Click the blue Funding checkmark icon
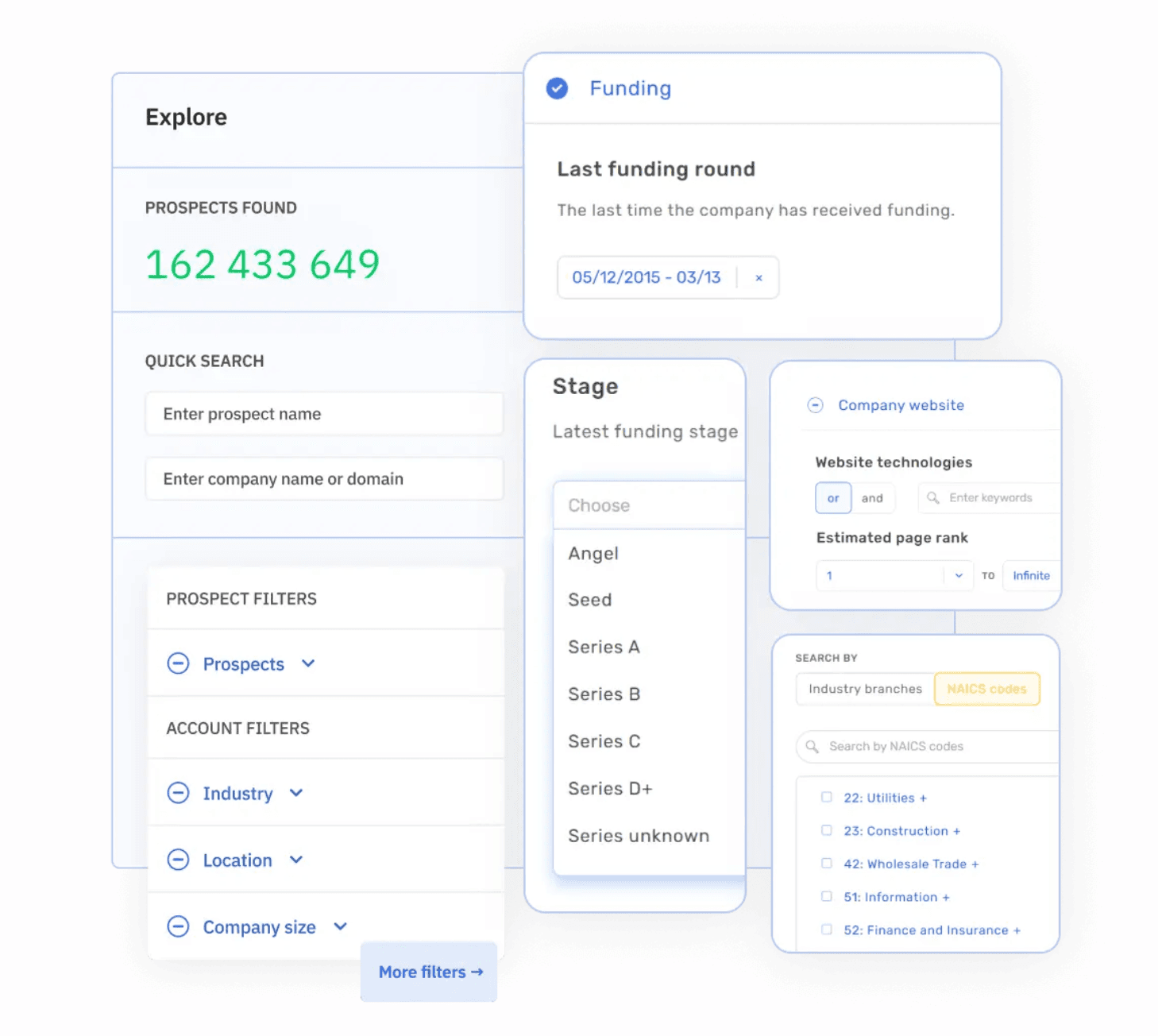The width and height of the screenshot is (1158, 1036). [557, 88]
